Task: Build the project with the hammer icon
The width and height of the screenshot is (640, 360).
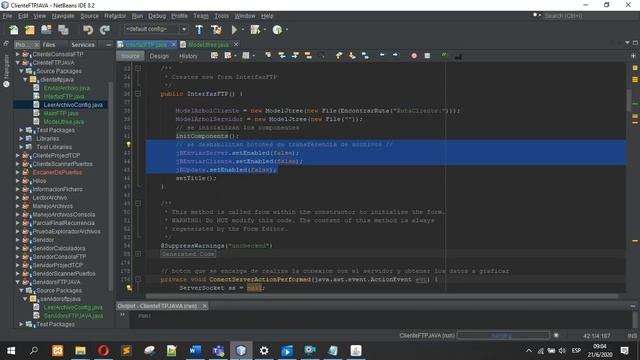Action: click(199, 30)
